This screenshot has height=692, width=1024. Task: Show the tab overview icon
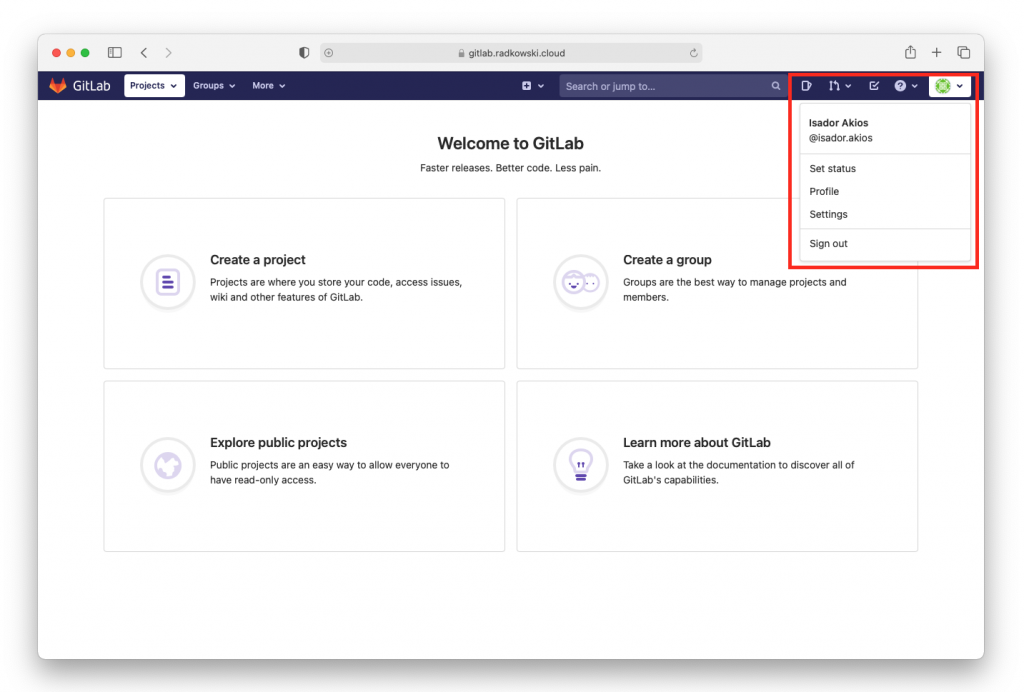coord(963,52)
